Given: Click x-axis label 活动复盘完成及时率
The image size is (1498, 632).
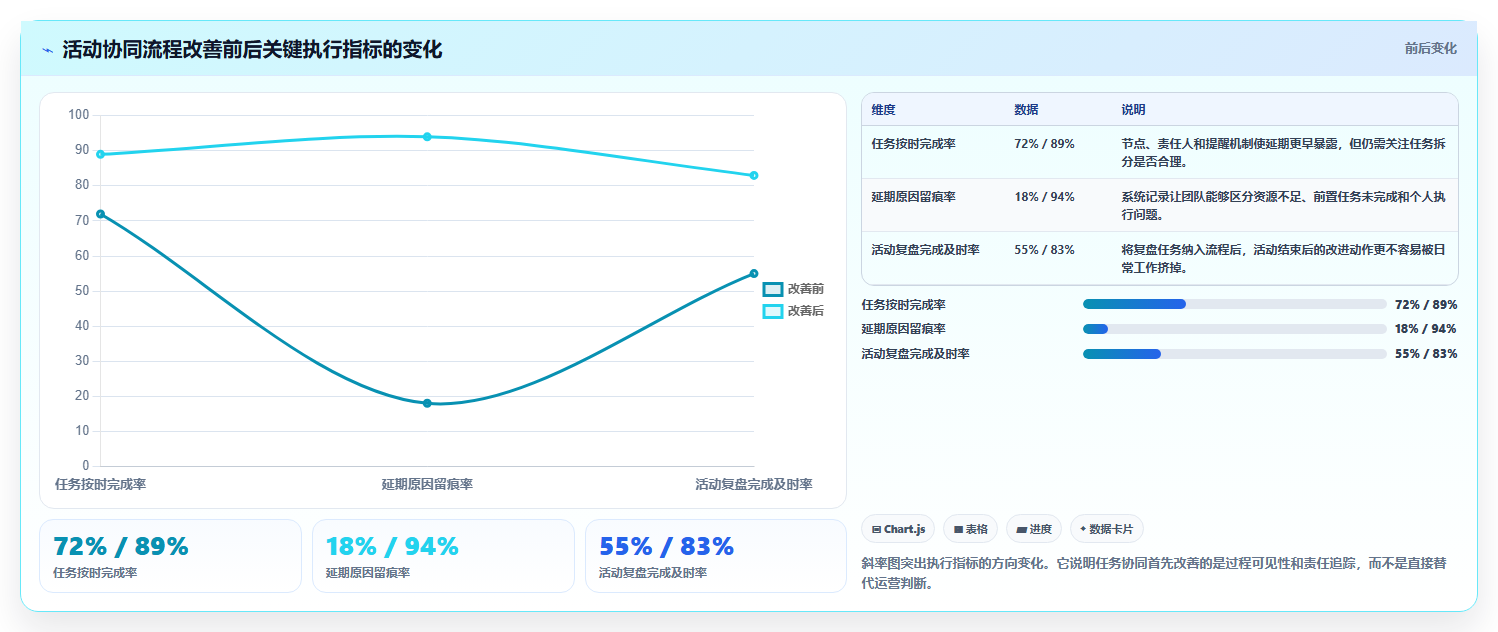Looking at the screenshot, I should pyautogui.click(x=754, y=484).
